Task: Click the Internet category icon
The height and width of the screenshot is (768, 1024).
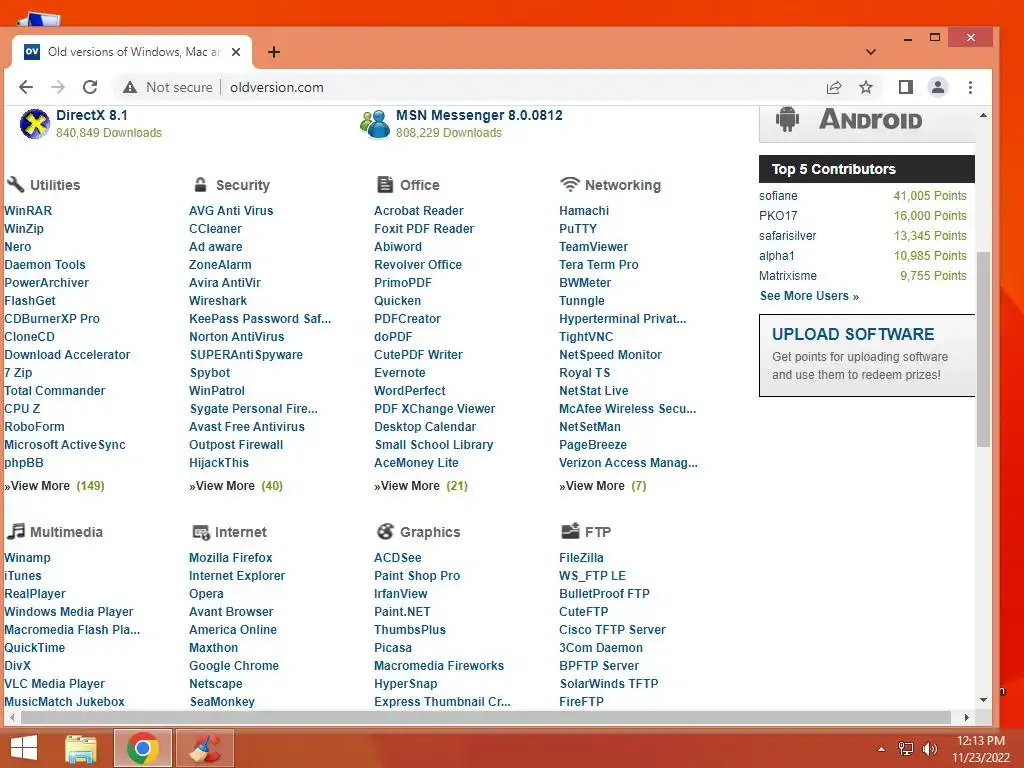Action: 200,532
